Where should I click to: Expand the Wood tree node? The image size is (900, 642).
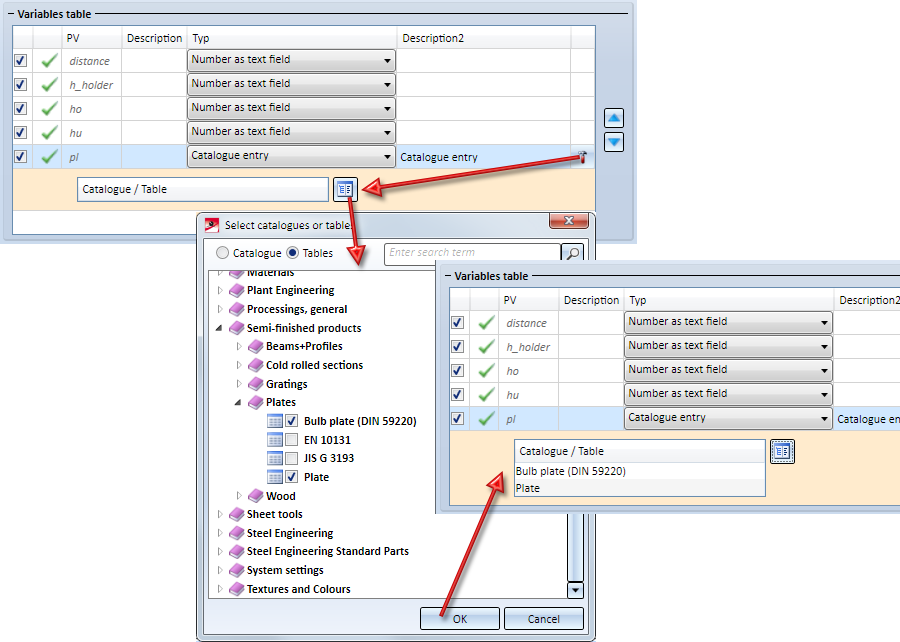tap(239, 496)
